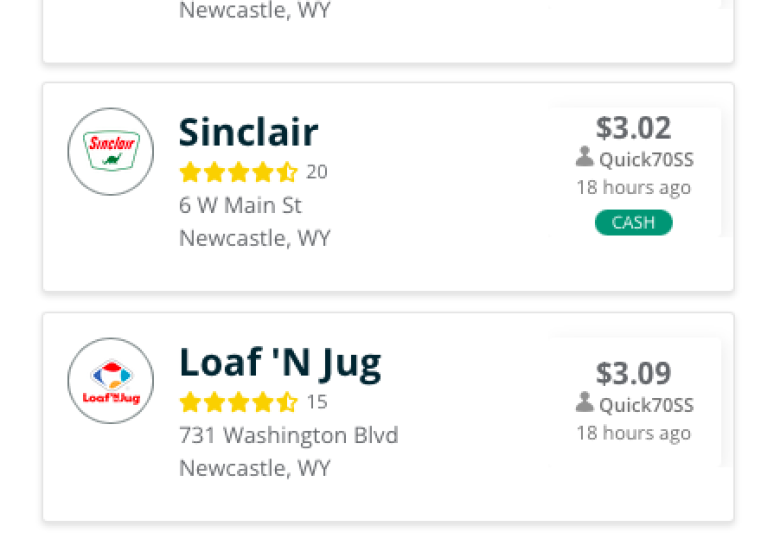Open Quick70SS user icon on Sinclair card
780x535 pixels.
(x=585, y=157)
